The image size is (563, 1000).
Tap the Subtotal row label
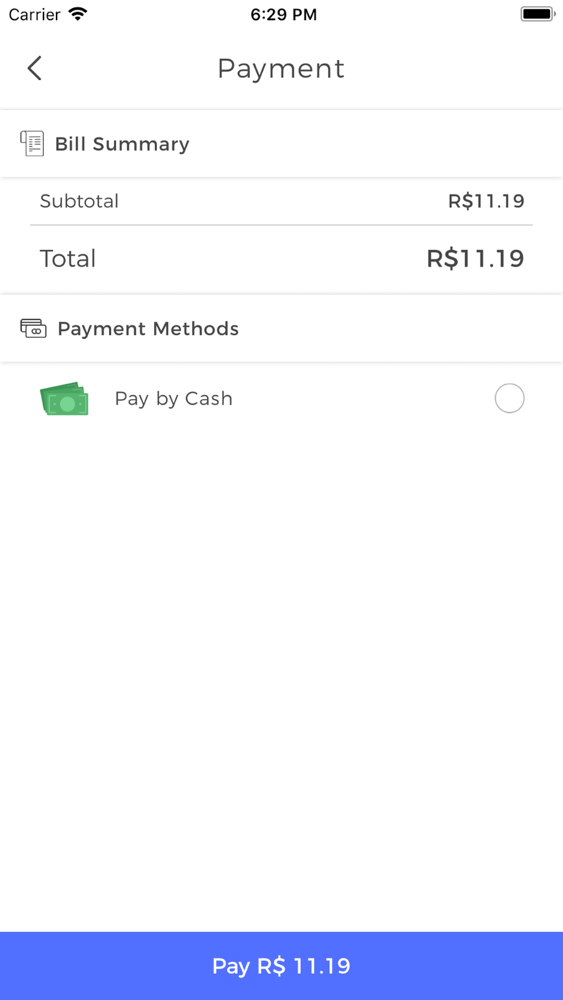(x=79, y=201)
